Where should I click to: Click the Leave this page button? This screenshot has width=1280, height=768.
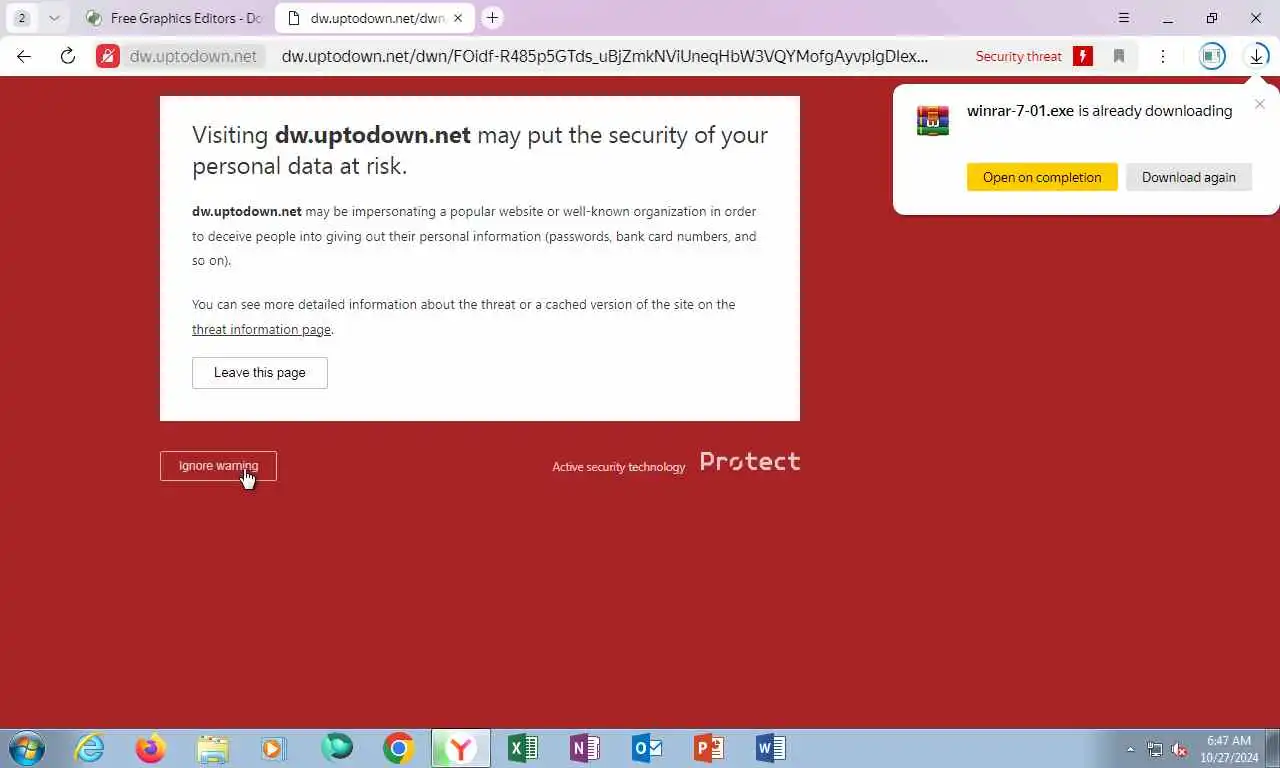coord(260,372)
